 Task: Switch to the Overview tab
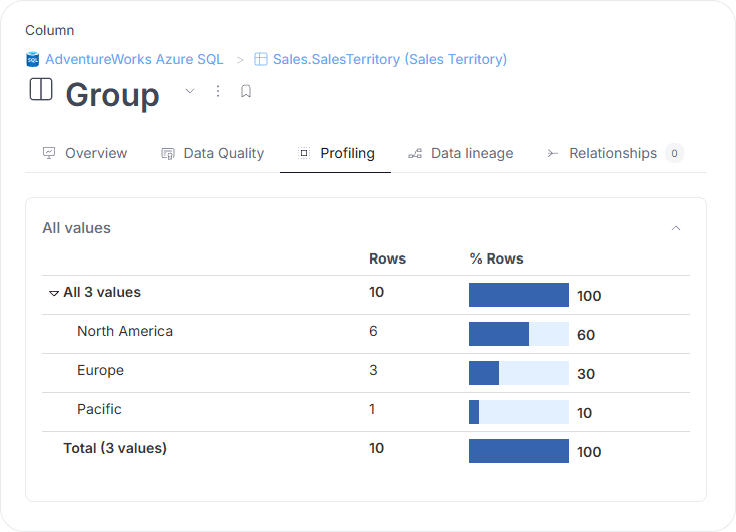point(96,153)
